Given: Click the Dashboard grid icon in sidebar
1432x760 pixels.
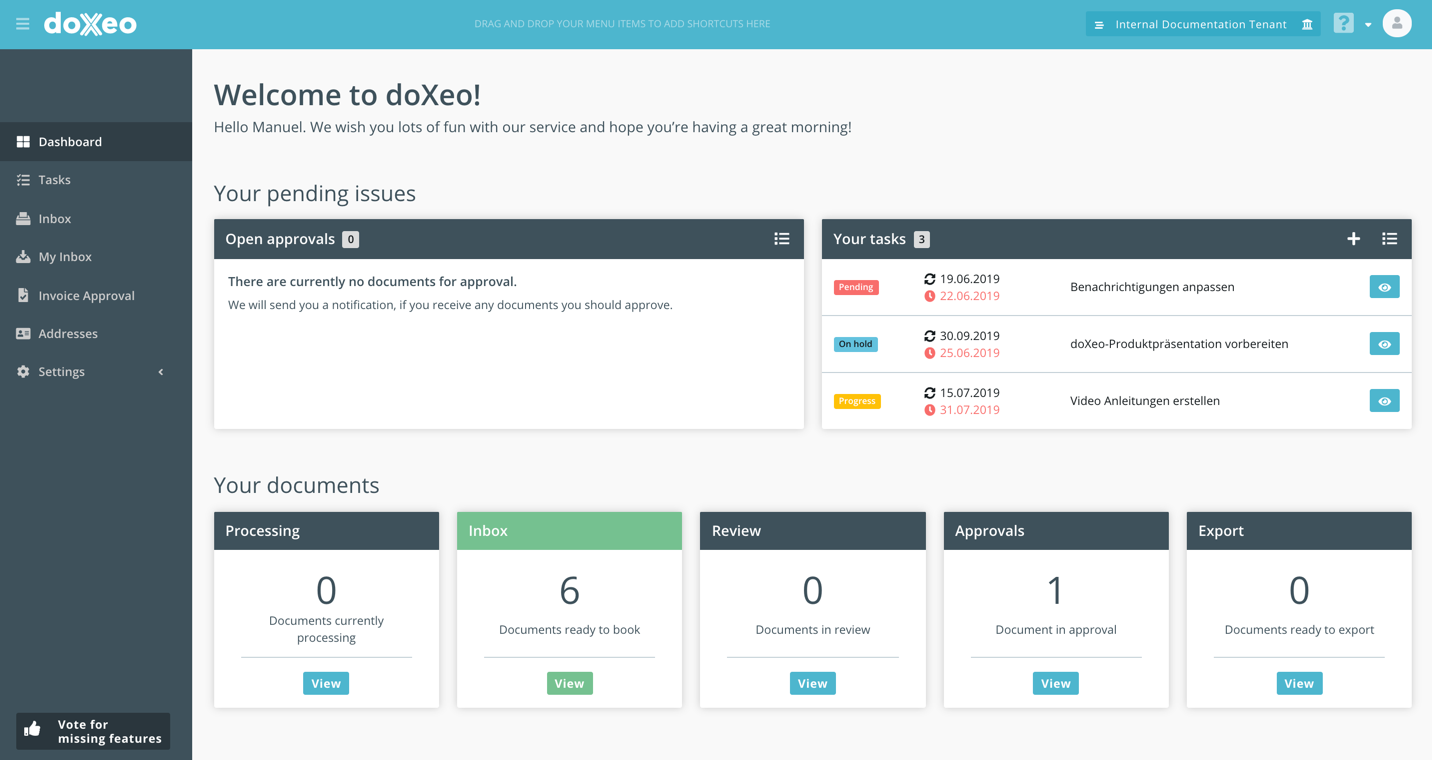Looking at the screenshot, I should [23, 142].
